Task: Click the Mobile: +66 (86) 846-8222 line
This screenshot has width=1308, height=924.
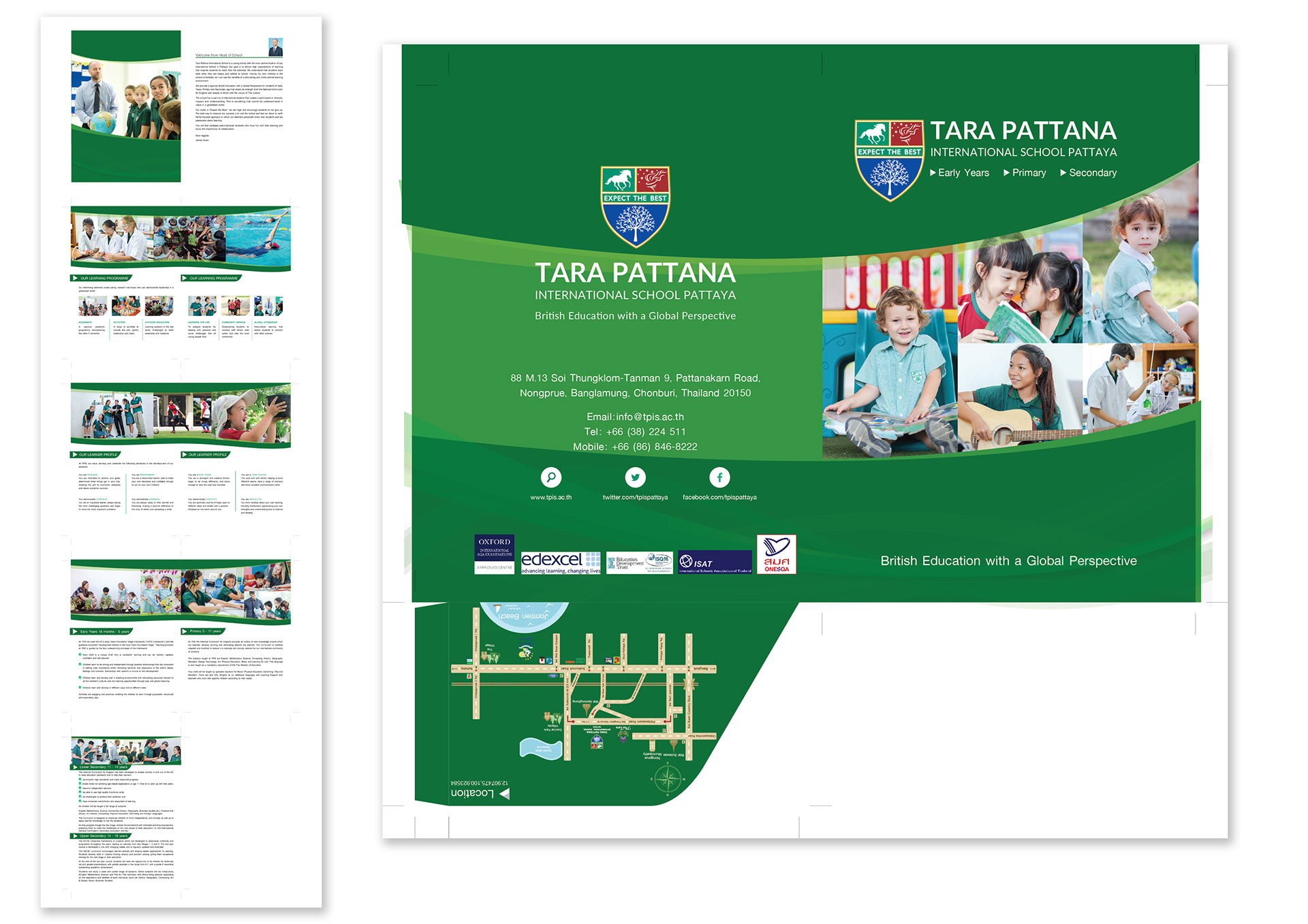Action: [x=635, y=447]
